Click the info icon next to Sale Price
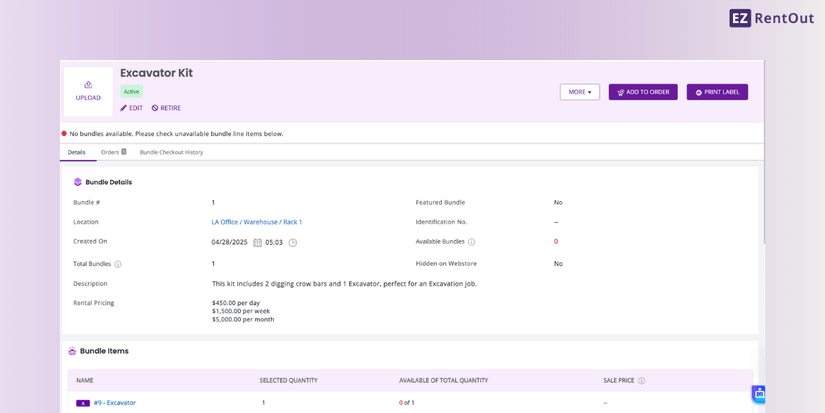 pos(642,380)
